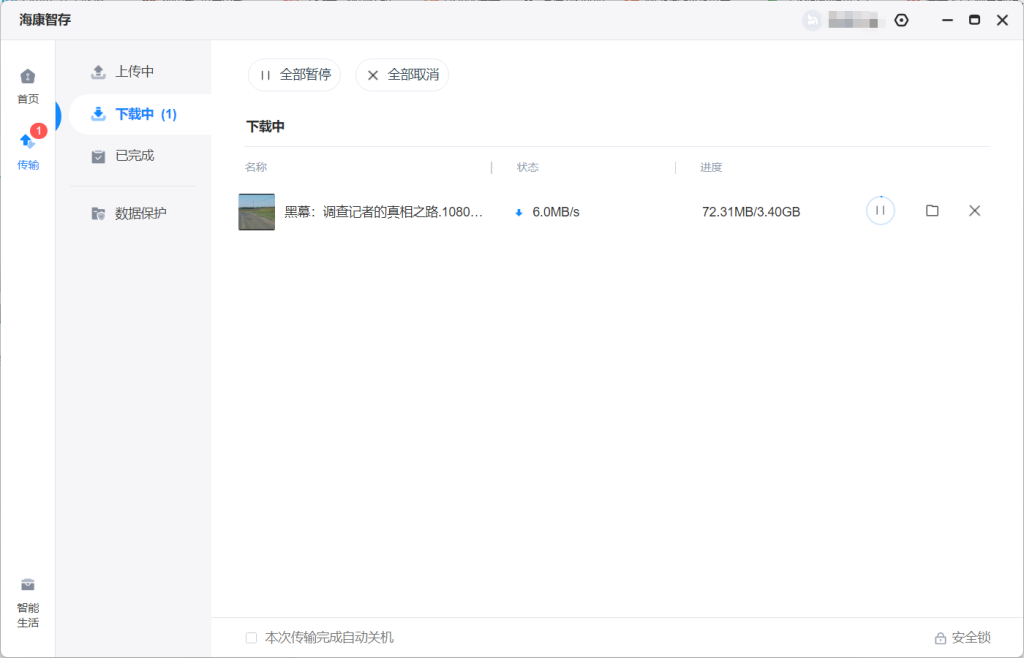Open the 数据保护 data protection section

click(140, 213)
